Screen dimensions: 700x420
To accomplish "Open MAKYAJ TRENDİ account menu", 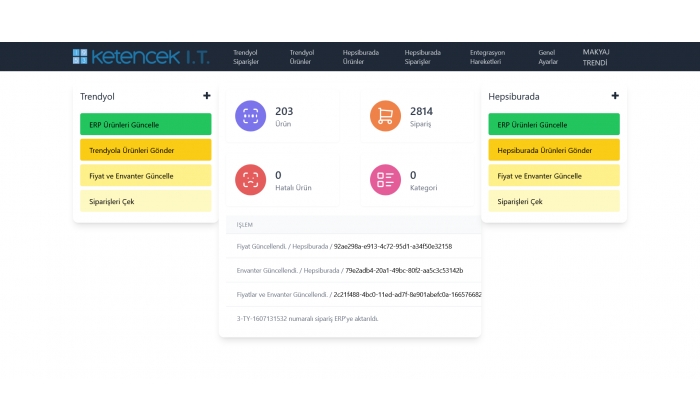I will [596, 57].
